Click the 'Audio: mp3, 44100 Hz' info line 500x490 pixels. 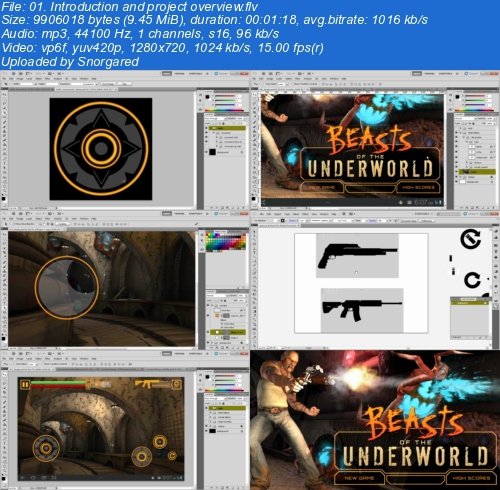click(x=140, y=34)
